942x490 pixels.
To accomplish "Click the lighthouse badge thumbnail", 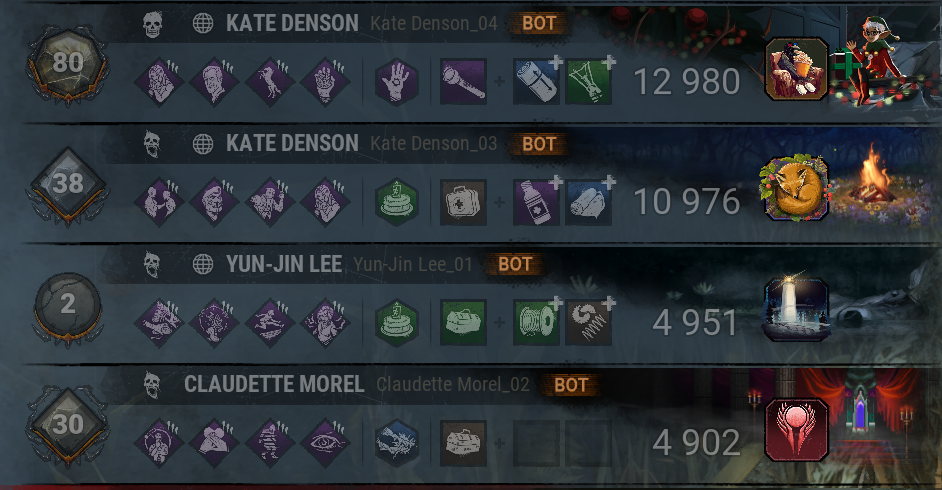I will [797, 310].
